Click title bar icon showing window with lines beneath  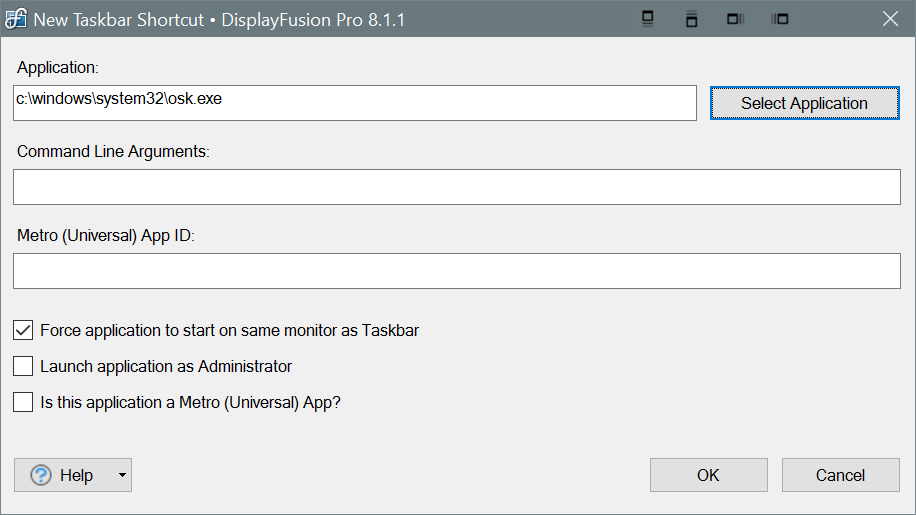coord(648,19)
